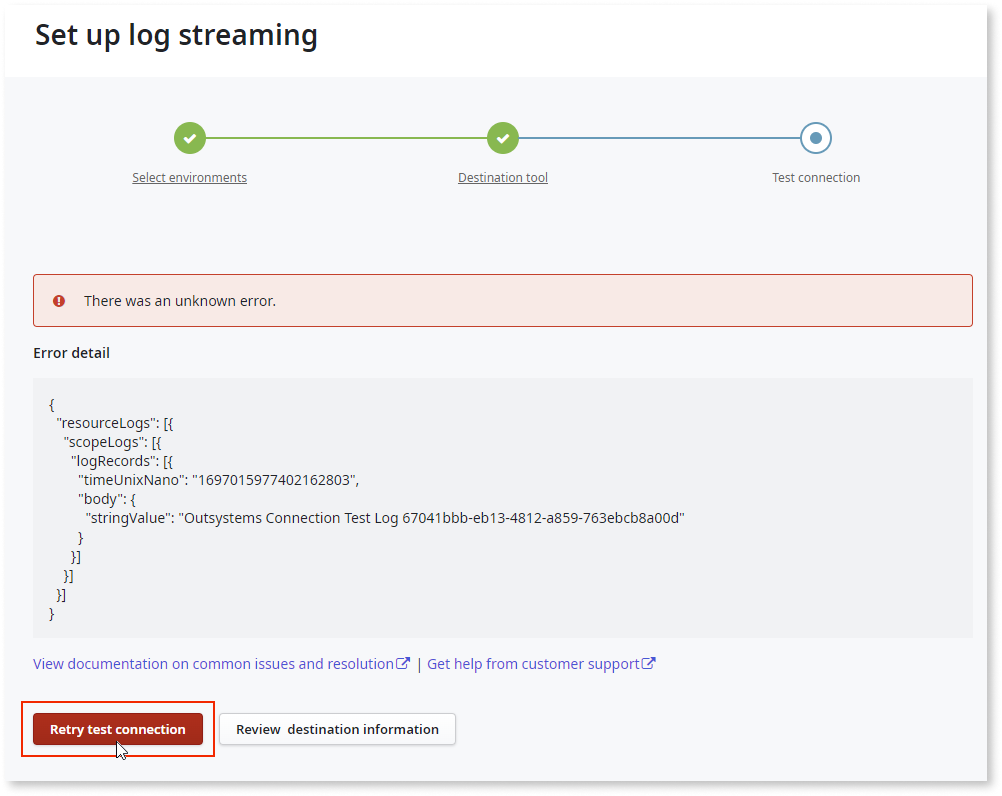Select the Test connection circle indicator
The image size is (1002, 796).
coord(815,138)
